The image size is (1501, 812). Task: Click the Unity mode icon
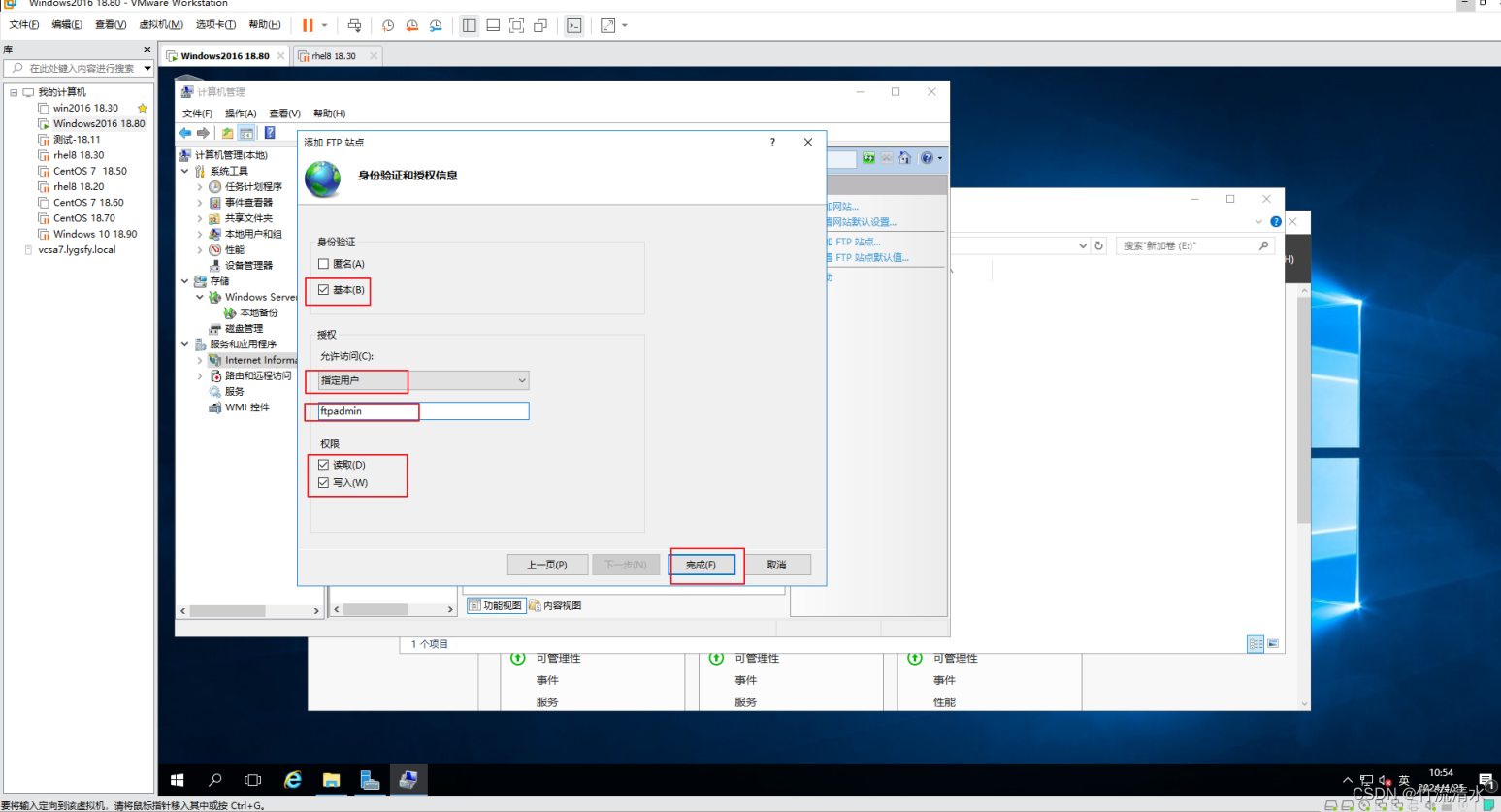[540, 25]
